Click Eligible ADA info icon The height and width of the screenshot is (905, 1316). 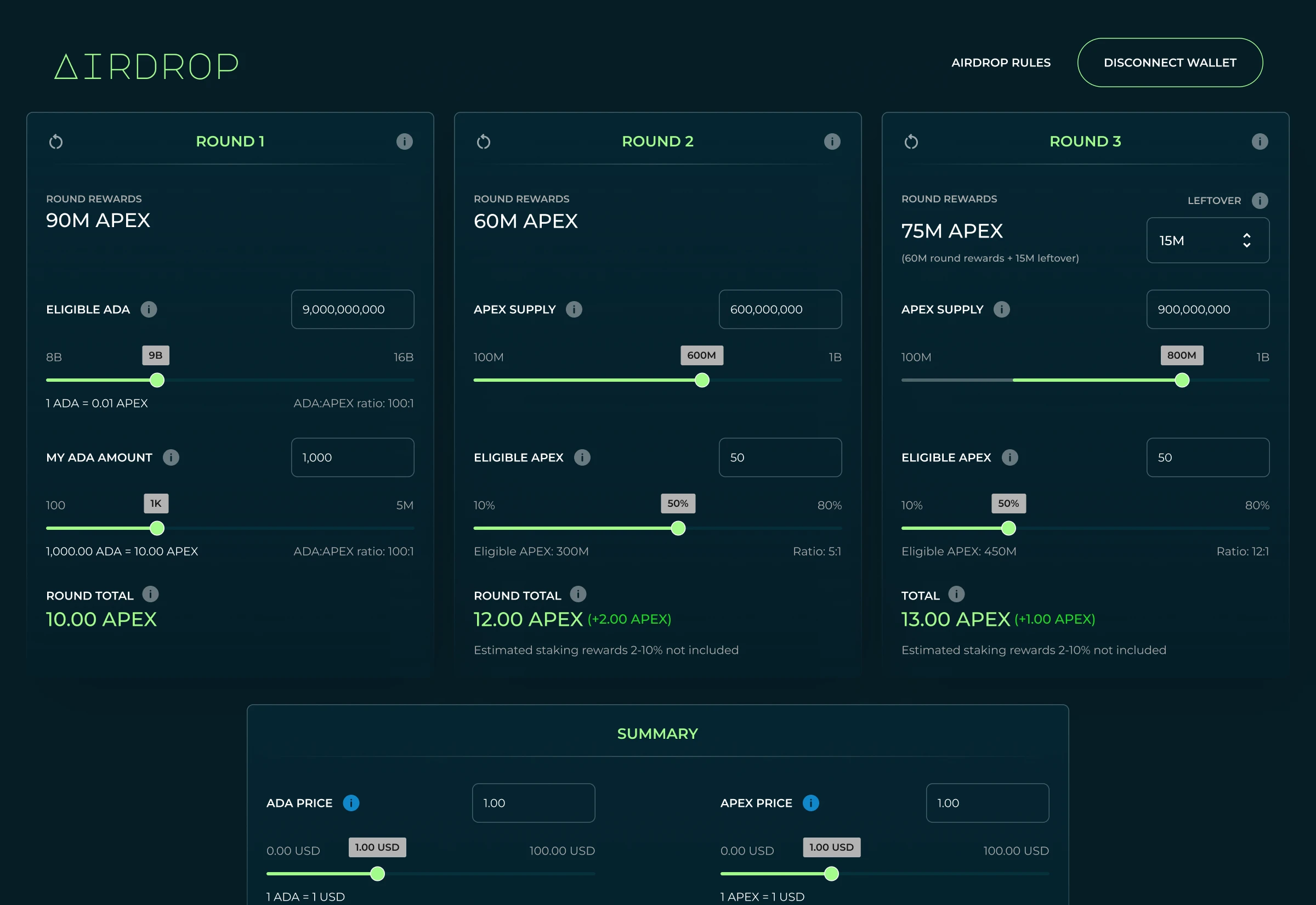coord(149,309)
